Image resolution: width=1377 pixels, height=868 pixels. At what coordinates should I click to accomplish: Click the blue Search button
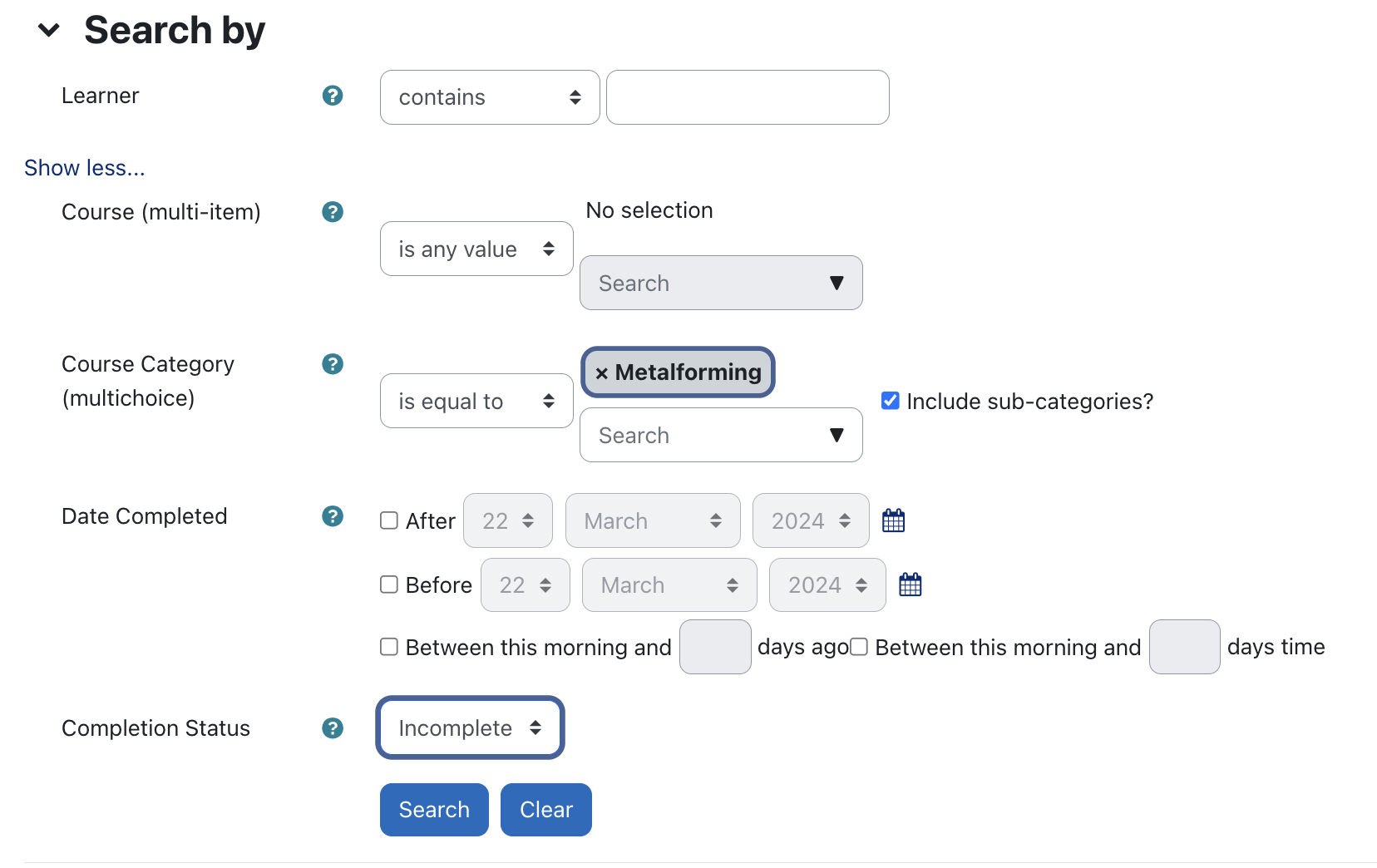tap(434, 809)
